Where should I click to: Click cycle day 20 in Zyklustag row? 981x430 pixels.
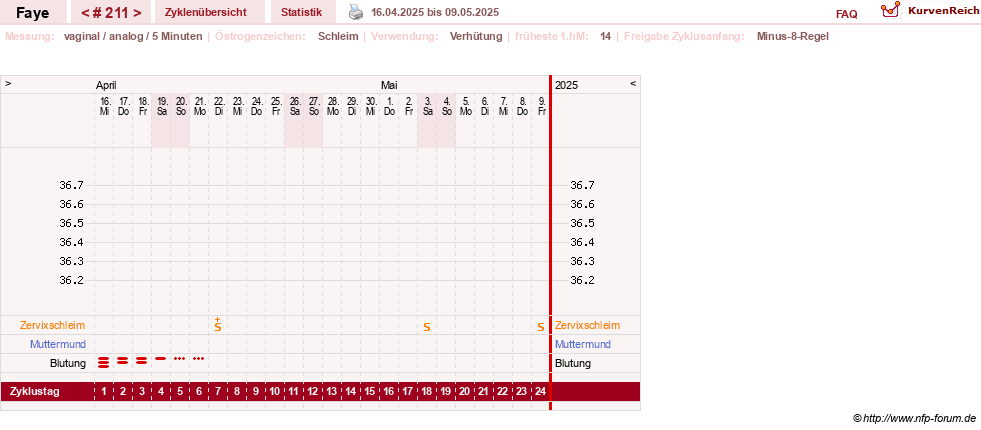(x=464, y=392)
